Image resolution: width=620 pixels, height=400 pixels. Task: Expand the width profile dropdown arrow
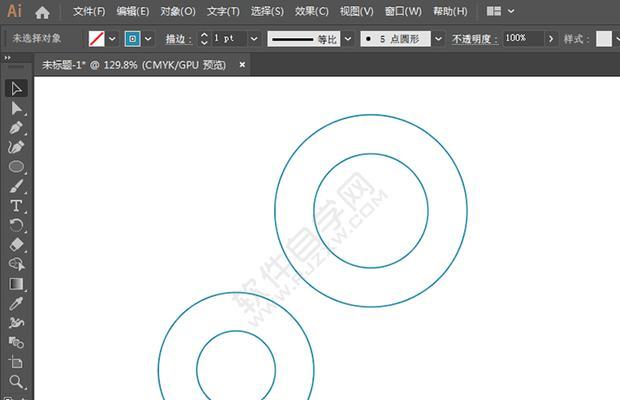click(348, 39)
